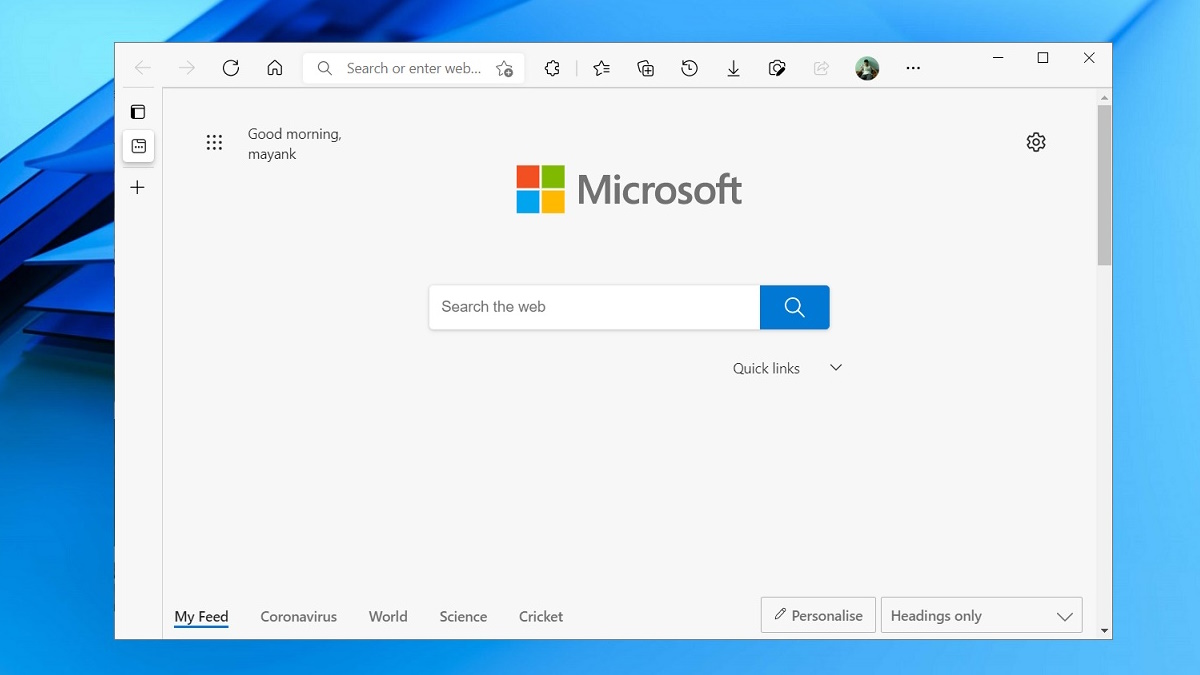1200x675 pixels.
Task: Open page settings gear icon
Action: [1036, 142]
